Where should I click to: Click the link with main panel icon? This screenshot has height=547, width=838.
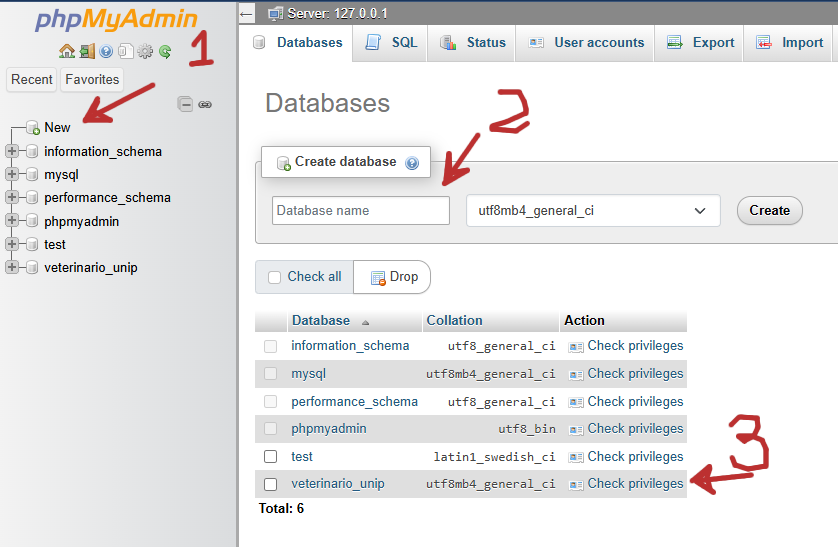click(205, 103)
